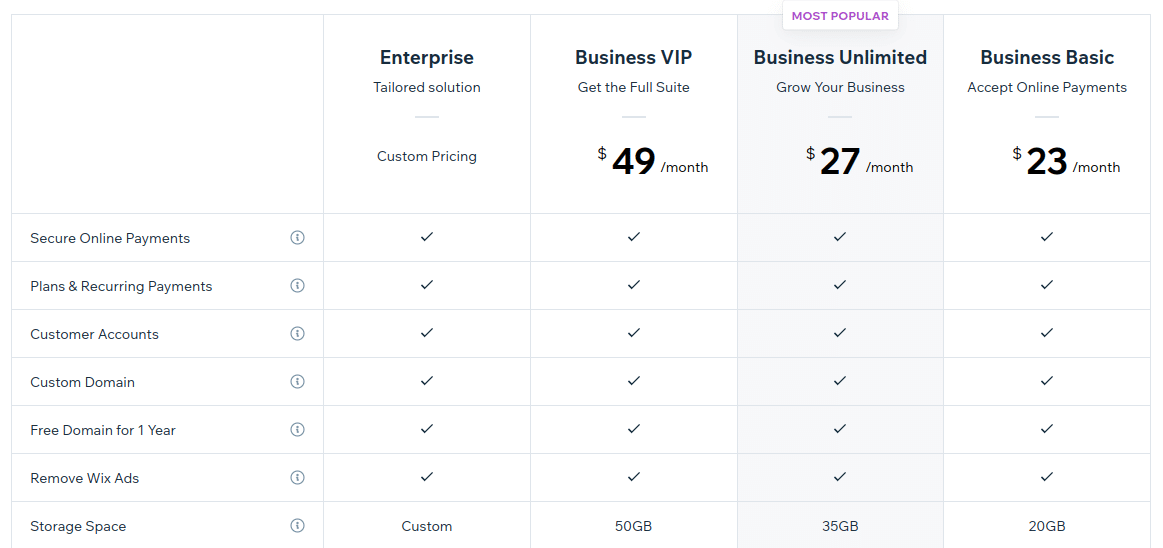This screenshot has height=548, width=1163.
Task: Click the Customer Accounts info icon
Action: [x=297, y=334]
